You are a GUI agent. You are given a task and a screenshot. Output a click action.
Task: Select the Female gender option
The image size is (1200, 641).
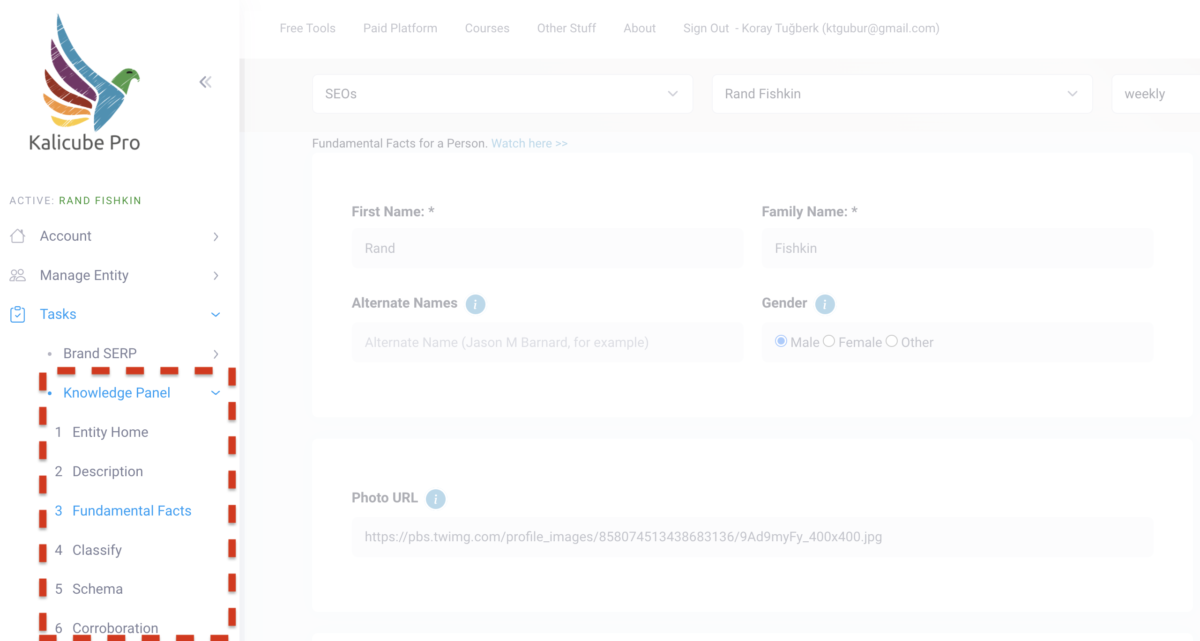tap(828, 342)
